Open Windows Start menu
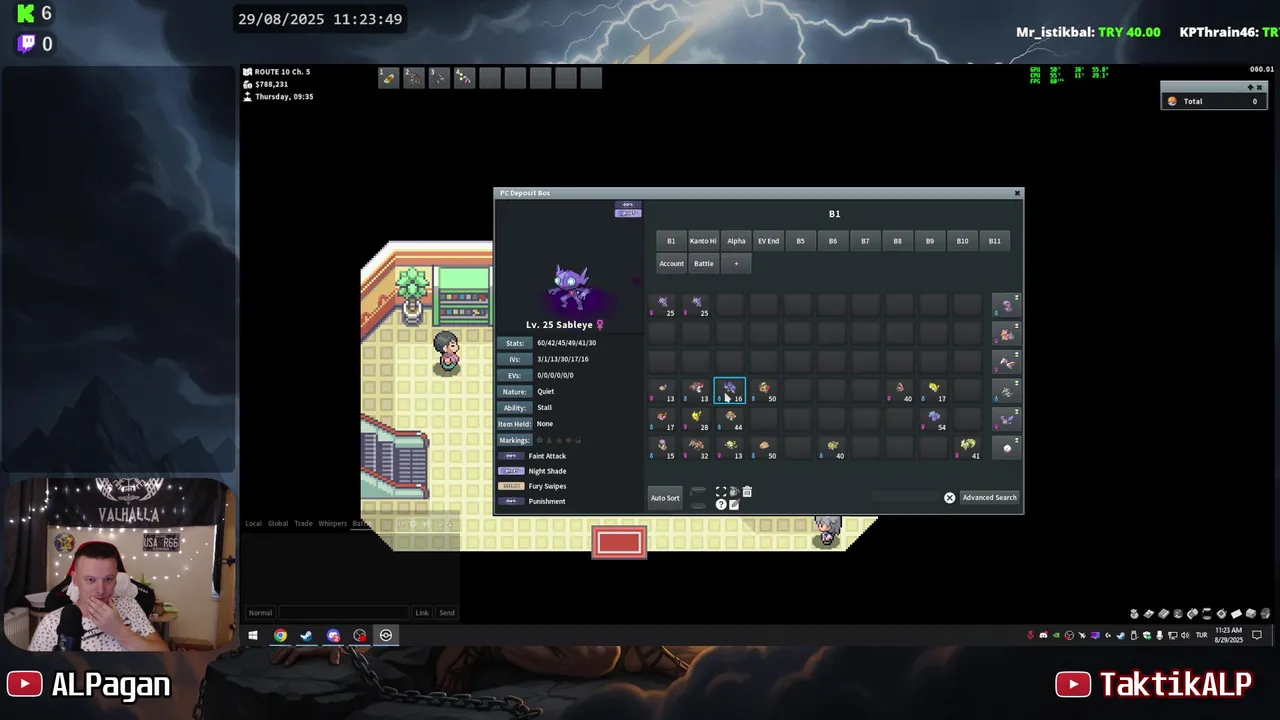 click(253, 635)
